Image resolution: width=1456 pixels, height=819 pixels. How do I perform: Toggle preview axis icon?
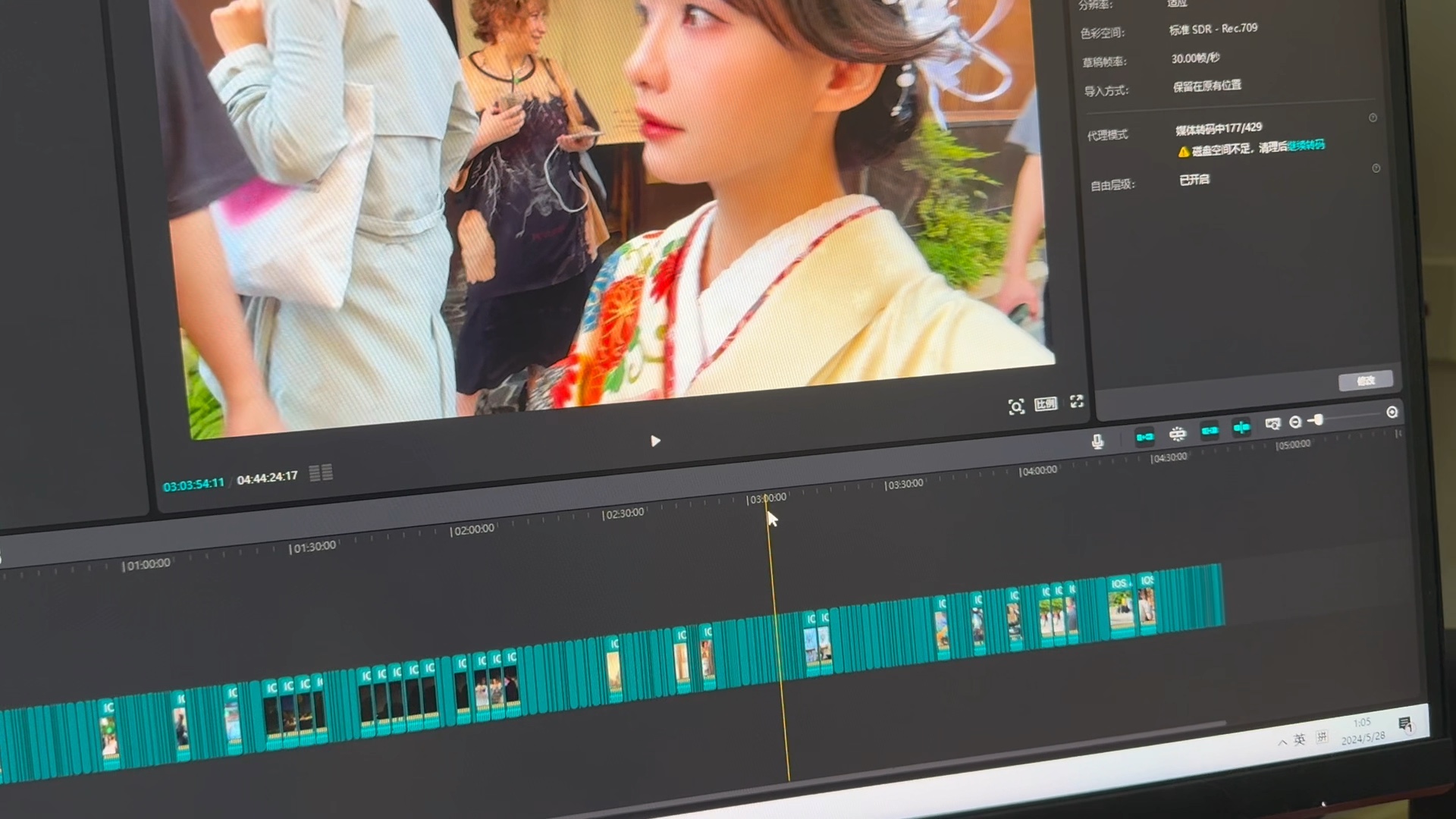tap(1241, 428)
